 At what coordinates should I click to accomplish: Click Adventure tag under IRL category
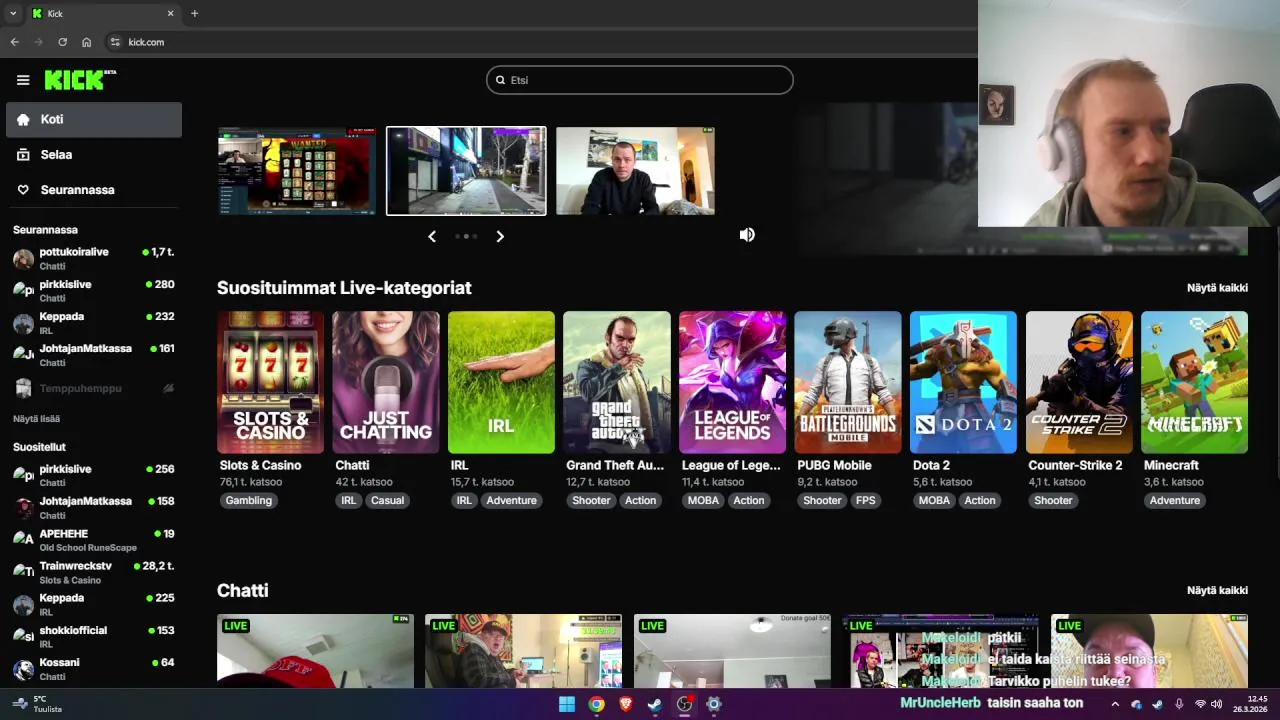pyautogui.click(x=511, y=501)
